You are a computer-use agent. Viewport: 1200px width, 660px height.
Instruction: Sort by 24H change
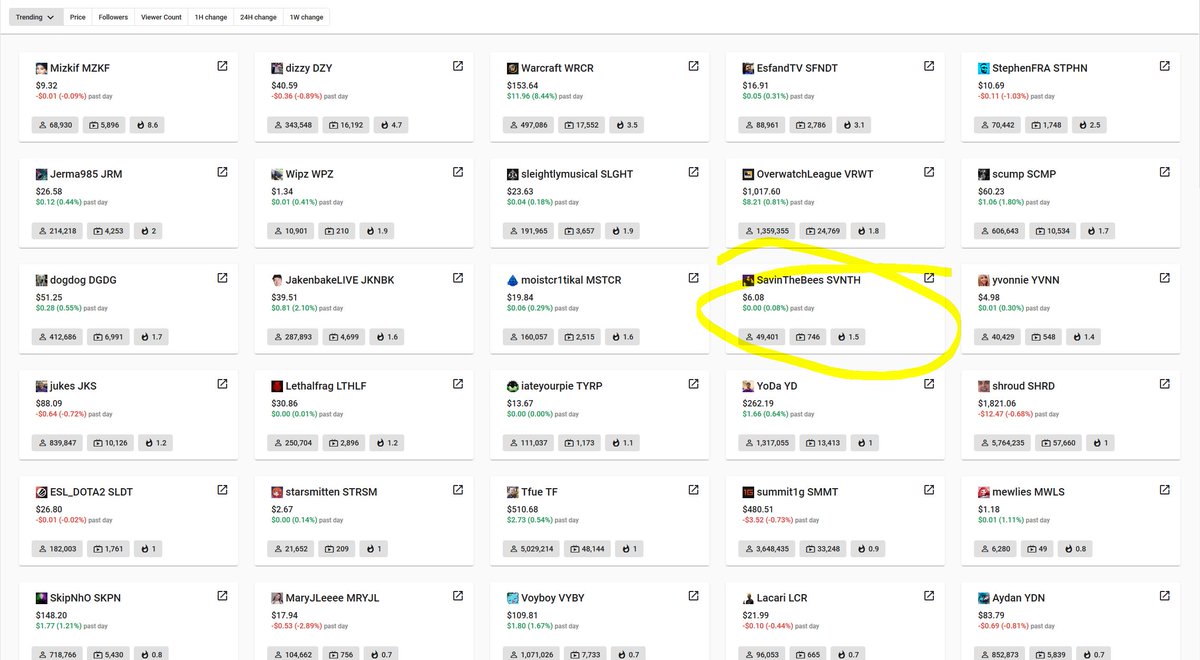pyautogui.click(x=259, y=17)
